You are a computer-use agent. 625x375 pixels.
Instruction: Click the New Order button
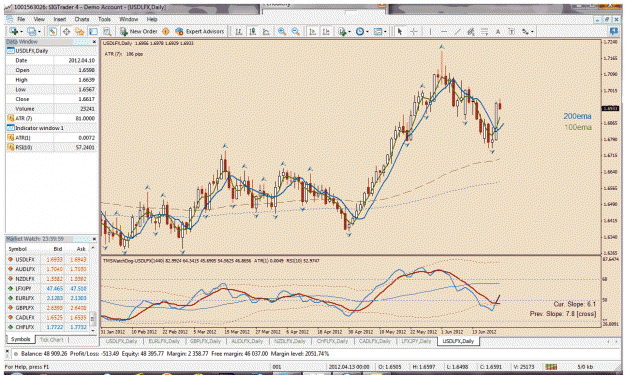(139, 31)
